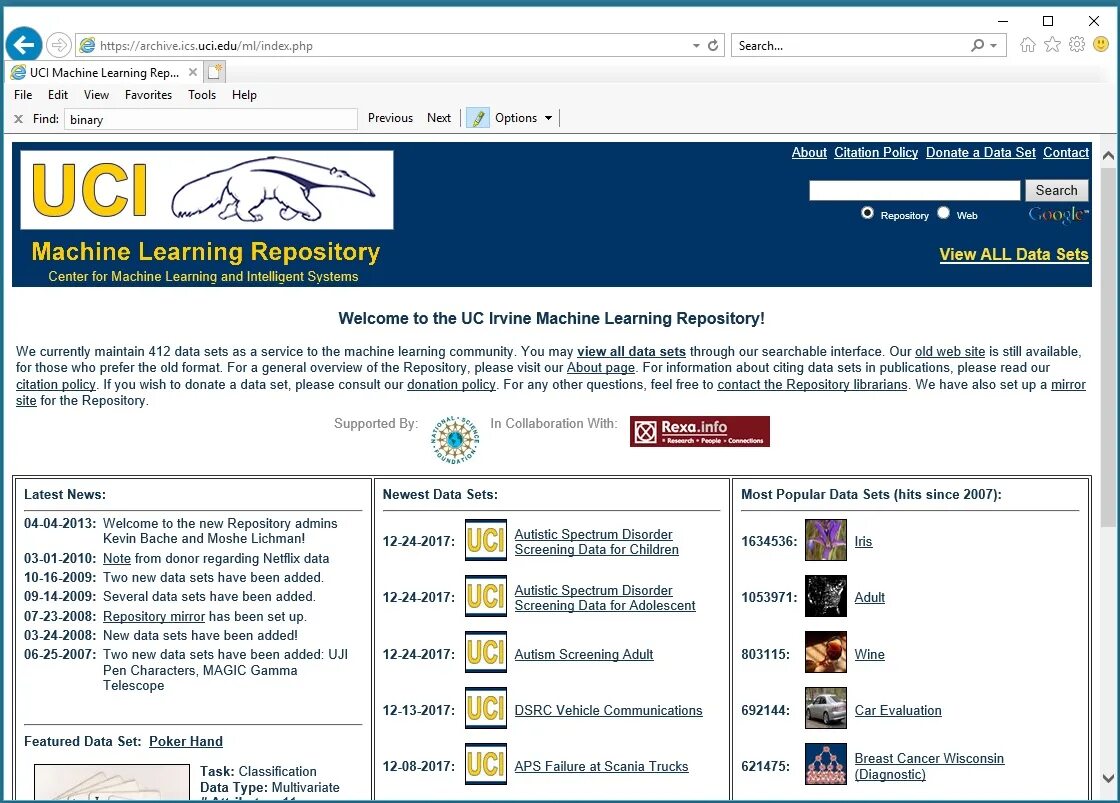Open the Tools gear icon
This screenshot has width=1120, height=803.
pos(1077,45)
